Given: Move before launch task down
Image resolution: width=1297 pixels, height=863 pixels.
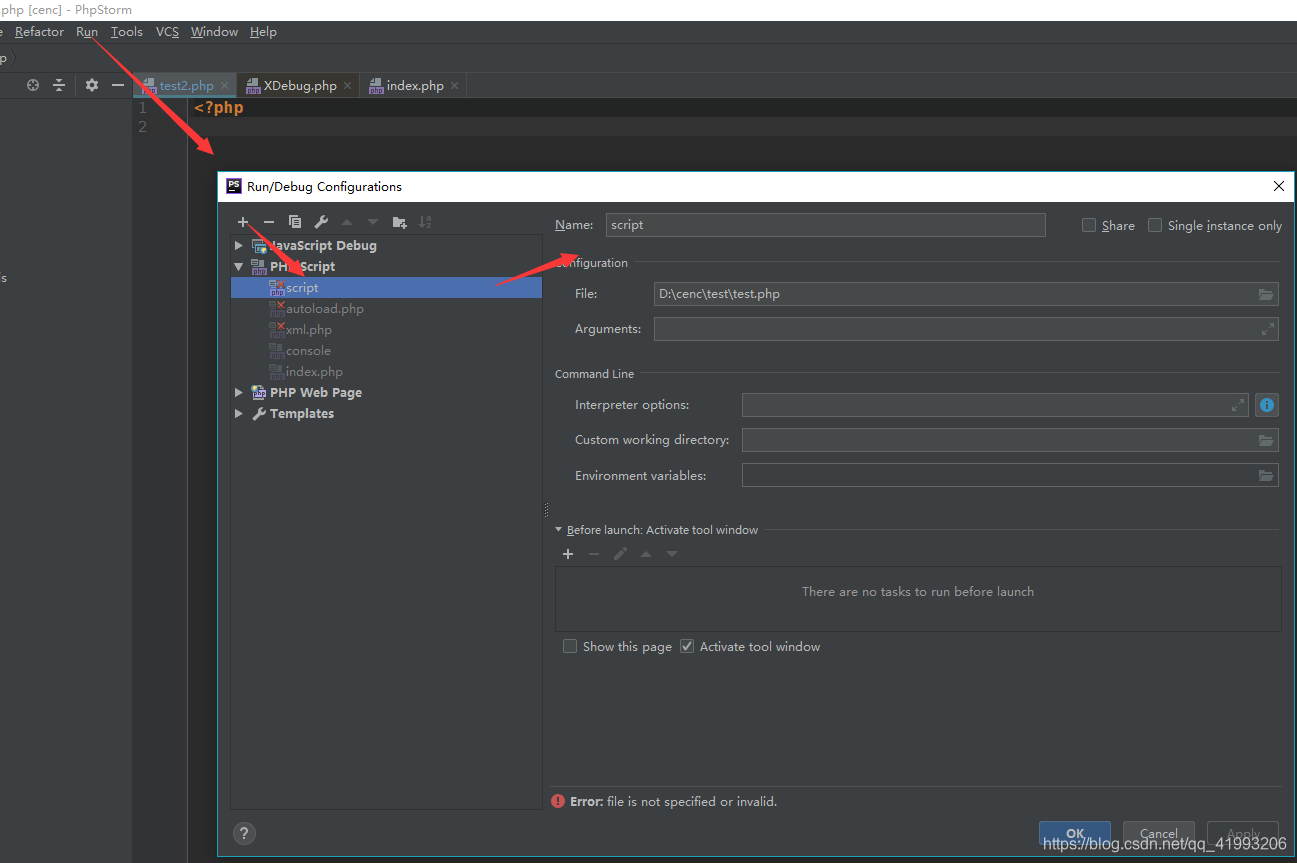Looking at the screenshot, I should pos(672,554).
